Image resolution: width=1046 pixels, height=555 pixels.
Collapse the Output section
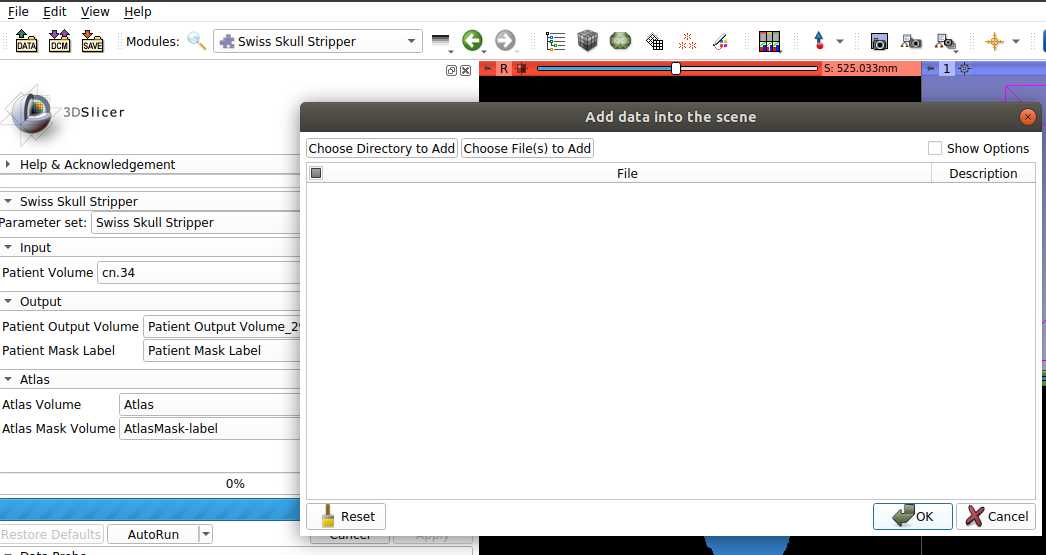pos(7,302)
